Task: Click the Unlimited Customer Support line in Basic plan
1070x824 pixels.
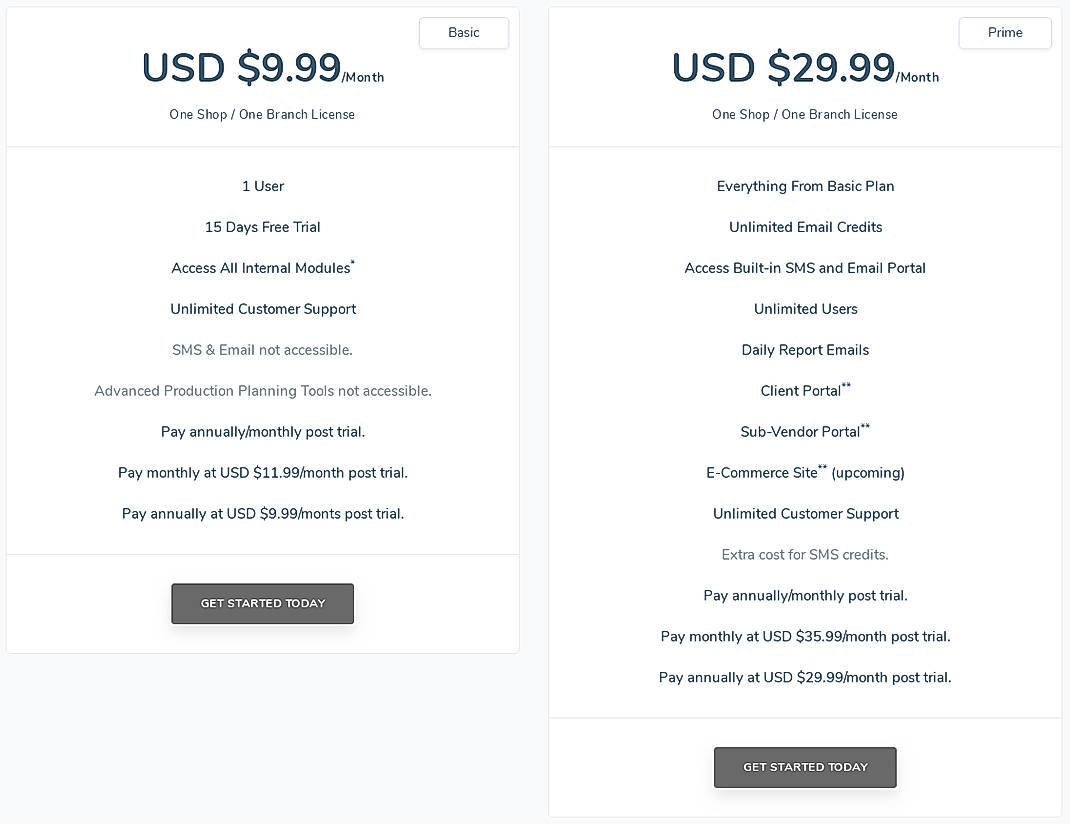Action: pyautogui.click(x=262, y=309)
